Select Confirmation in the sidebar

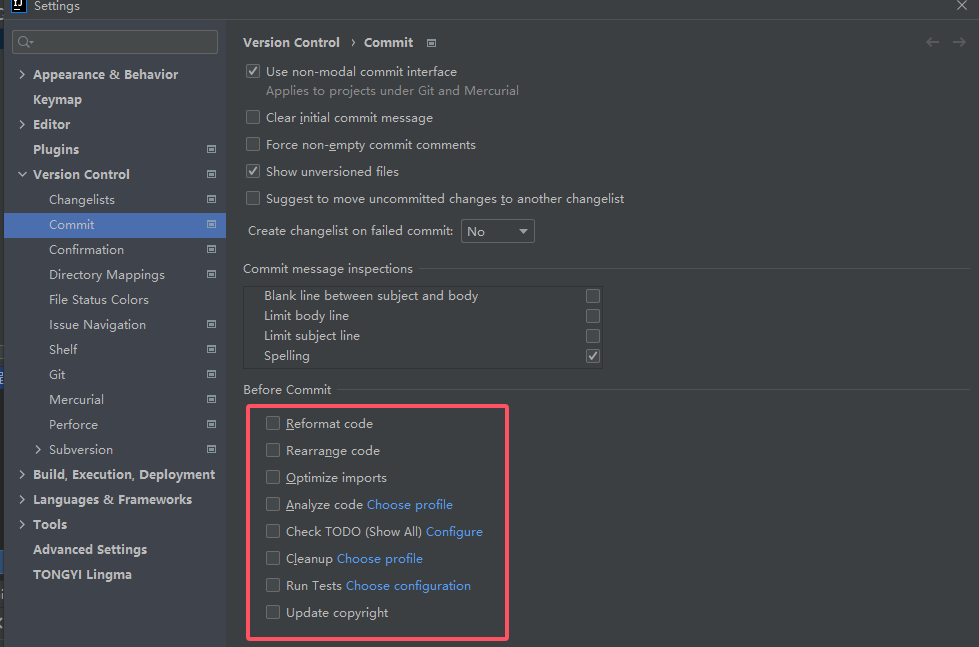[87, 249]
